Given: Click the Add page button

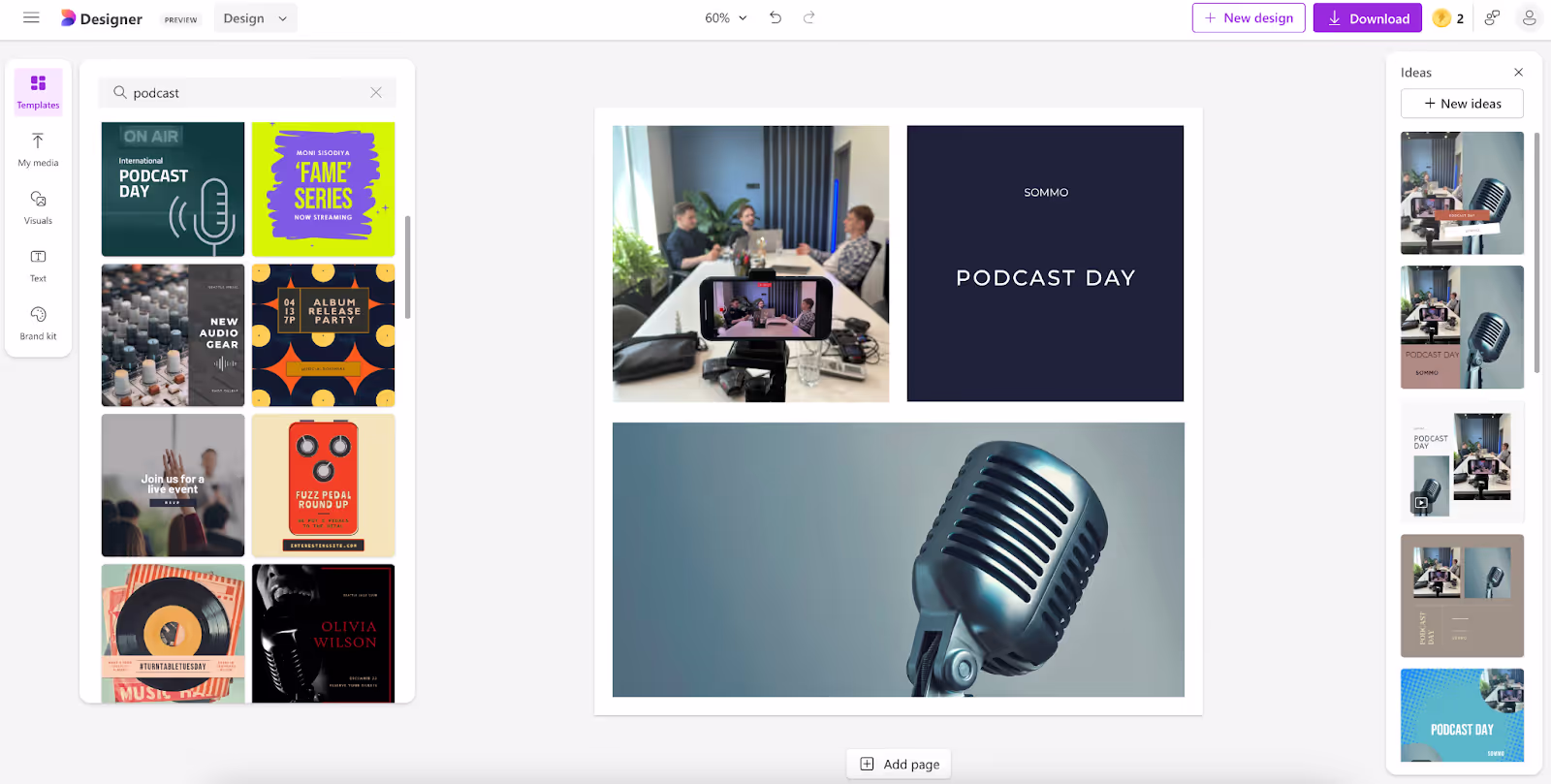Looking at the screenshot, I should click(x=900, y=764).
